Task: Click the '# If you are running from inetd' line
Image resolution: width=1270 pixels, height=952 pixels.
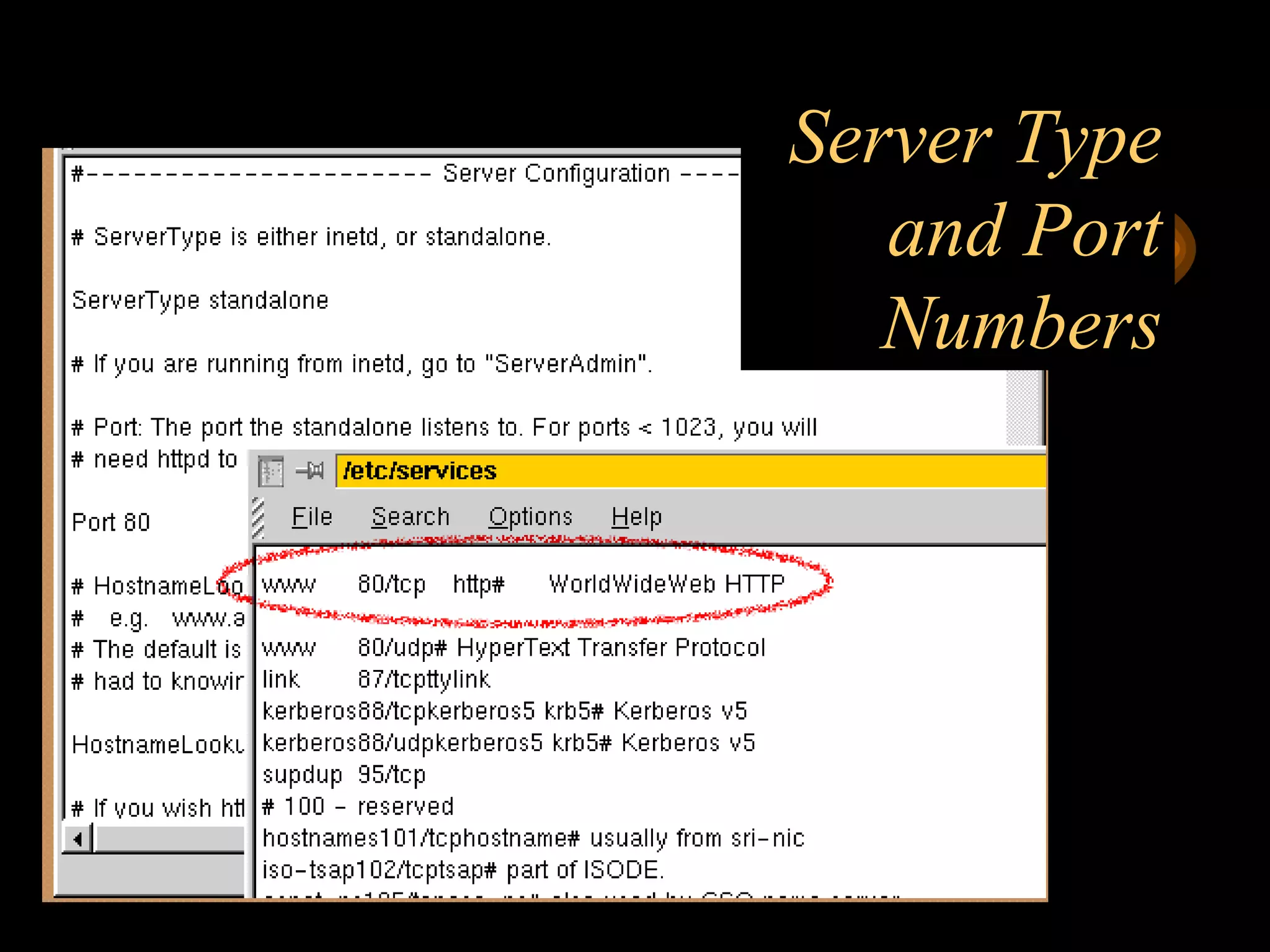Action: pos(362,364)
